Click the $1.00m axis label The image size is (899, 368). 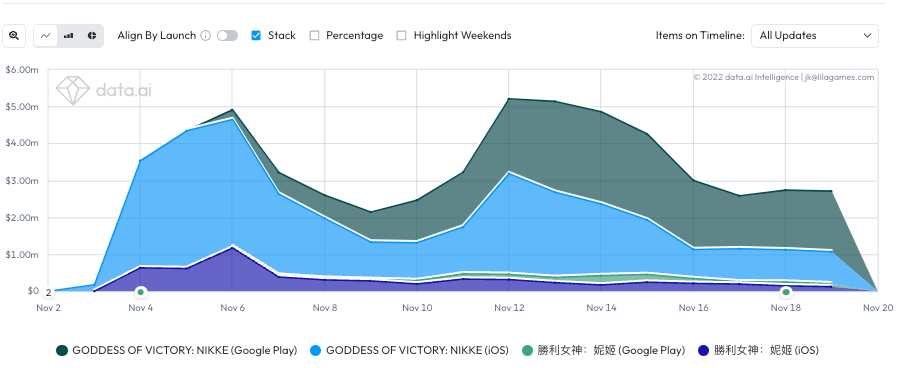pos(22,255)
